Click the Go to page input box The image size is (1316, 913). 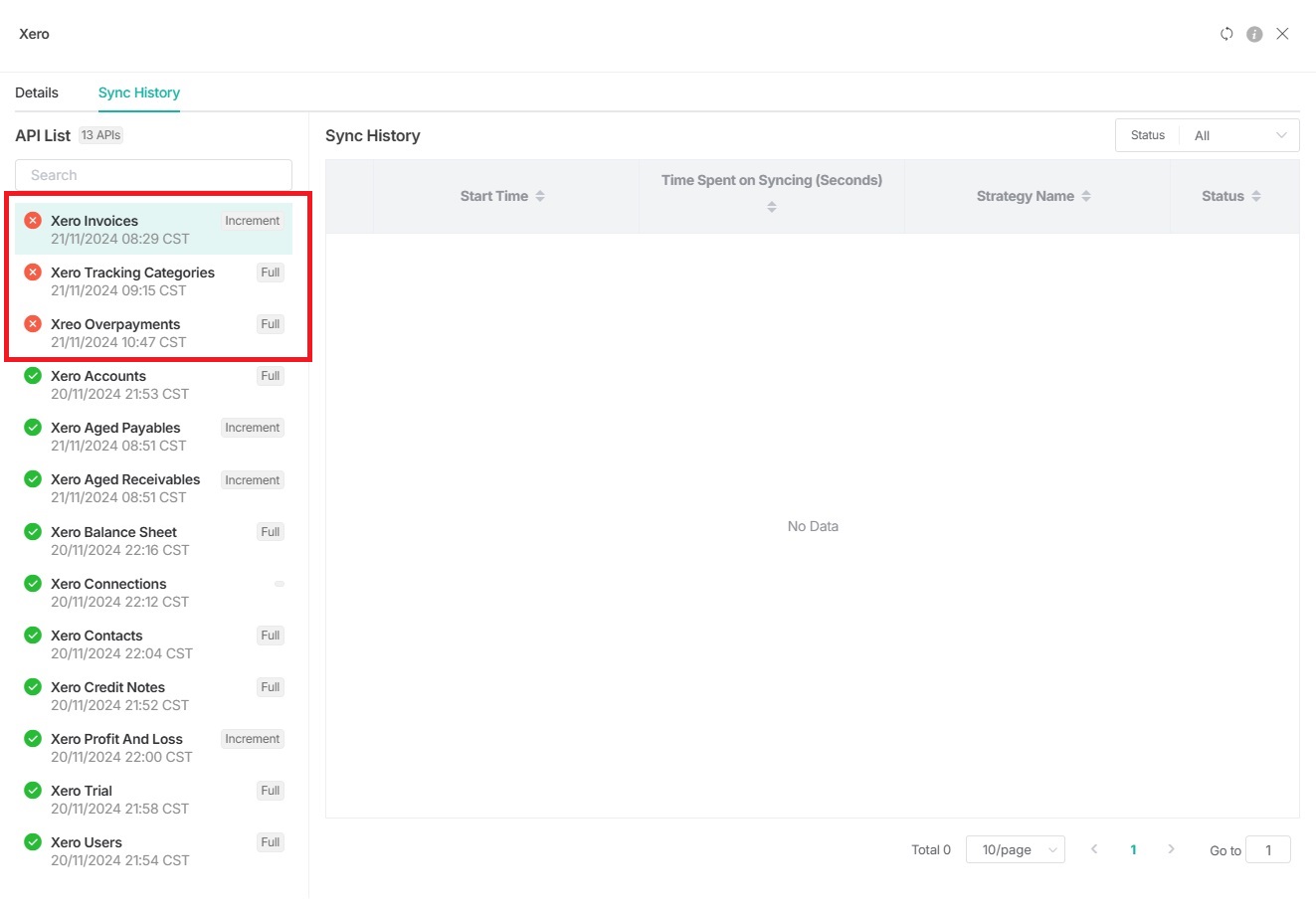tap(1267, 850)
